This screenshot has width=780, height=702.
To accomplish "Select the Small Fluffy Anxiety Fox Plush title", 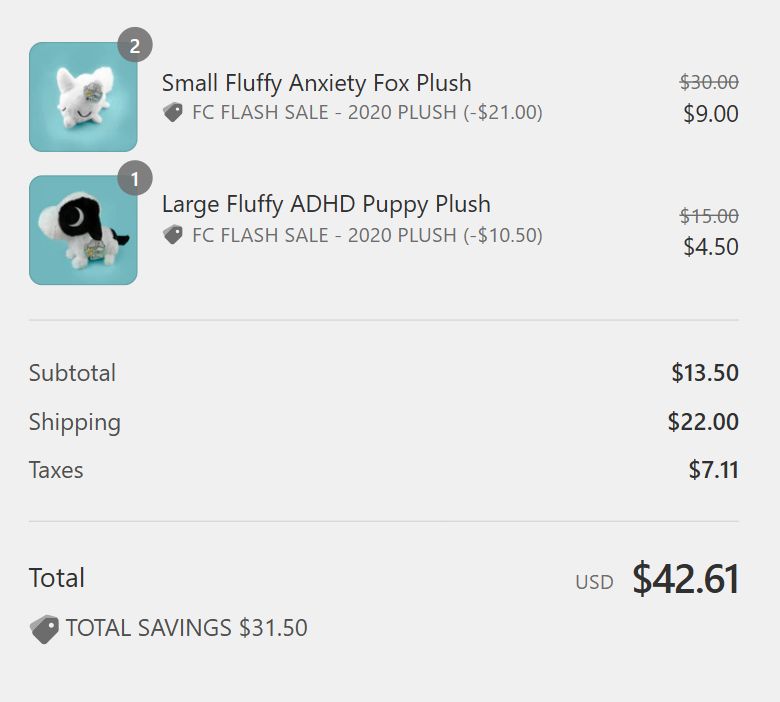I will pos(316,83).
